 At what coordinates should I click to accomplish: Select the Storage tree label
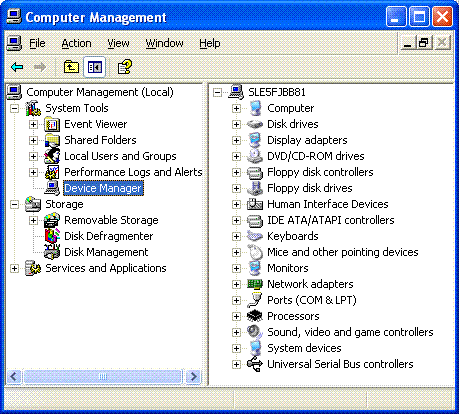tap(64, 204)
